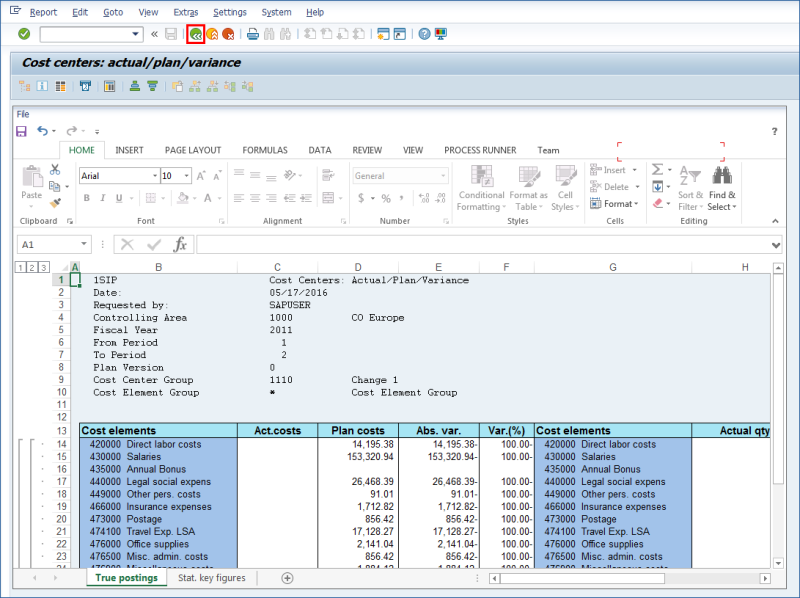800x598 pixels.
Task: Click the SAP Print icon
Action: (253, 34)
